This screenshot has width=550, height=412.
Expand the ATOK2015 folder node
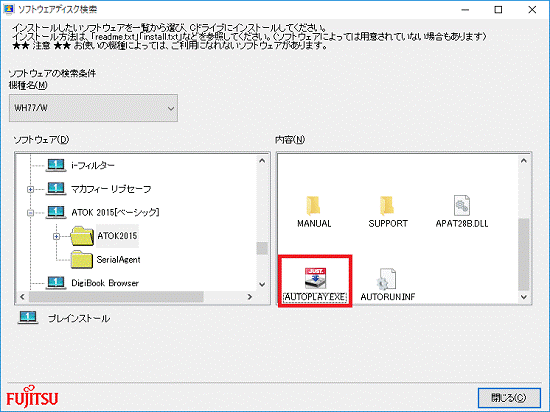pyautogui.click(x=56, y=237)
